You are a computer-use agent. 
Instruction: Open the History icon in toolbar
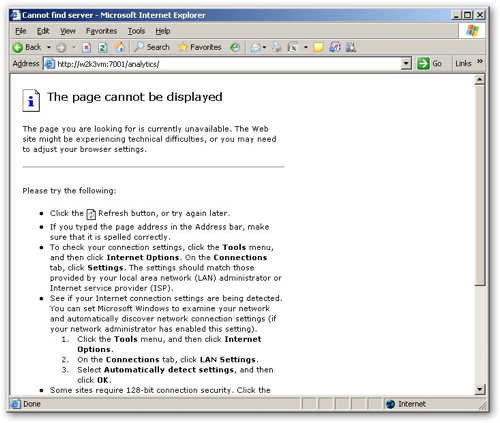tap(235, 48)
